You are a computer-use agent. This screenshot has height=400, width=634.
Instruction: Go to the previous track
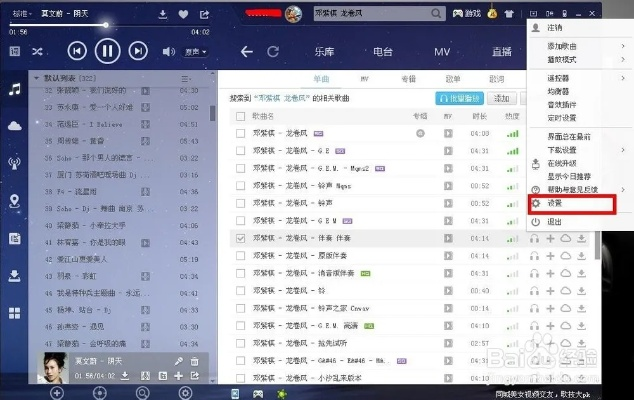point(77,51)
